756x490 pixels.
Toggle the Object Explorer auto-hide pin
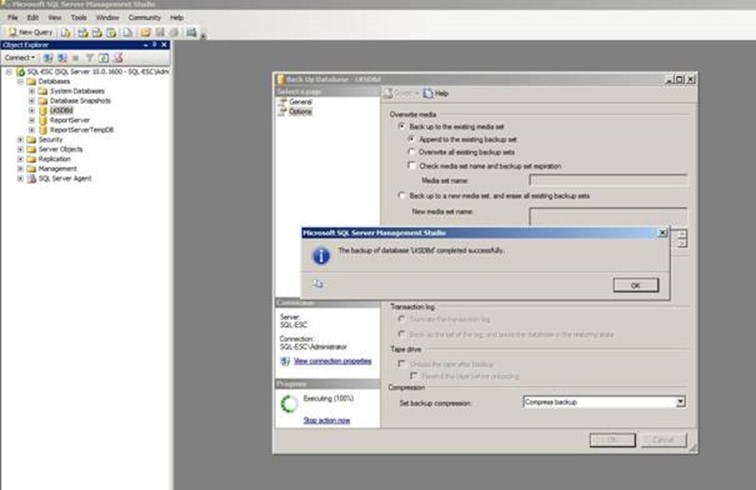[154, 44]
